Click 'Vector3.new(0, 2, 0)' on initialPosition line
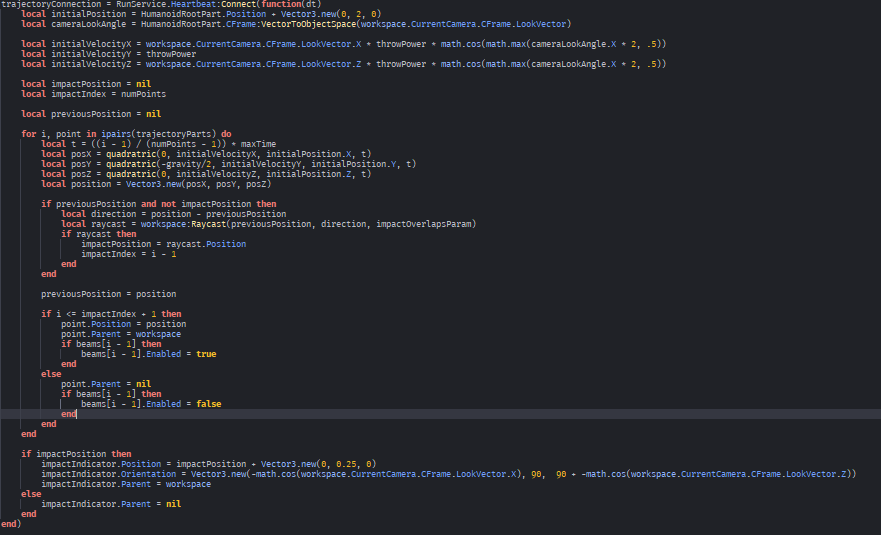Viewport: 881px width, 535px height. 331,14
